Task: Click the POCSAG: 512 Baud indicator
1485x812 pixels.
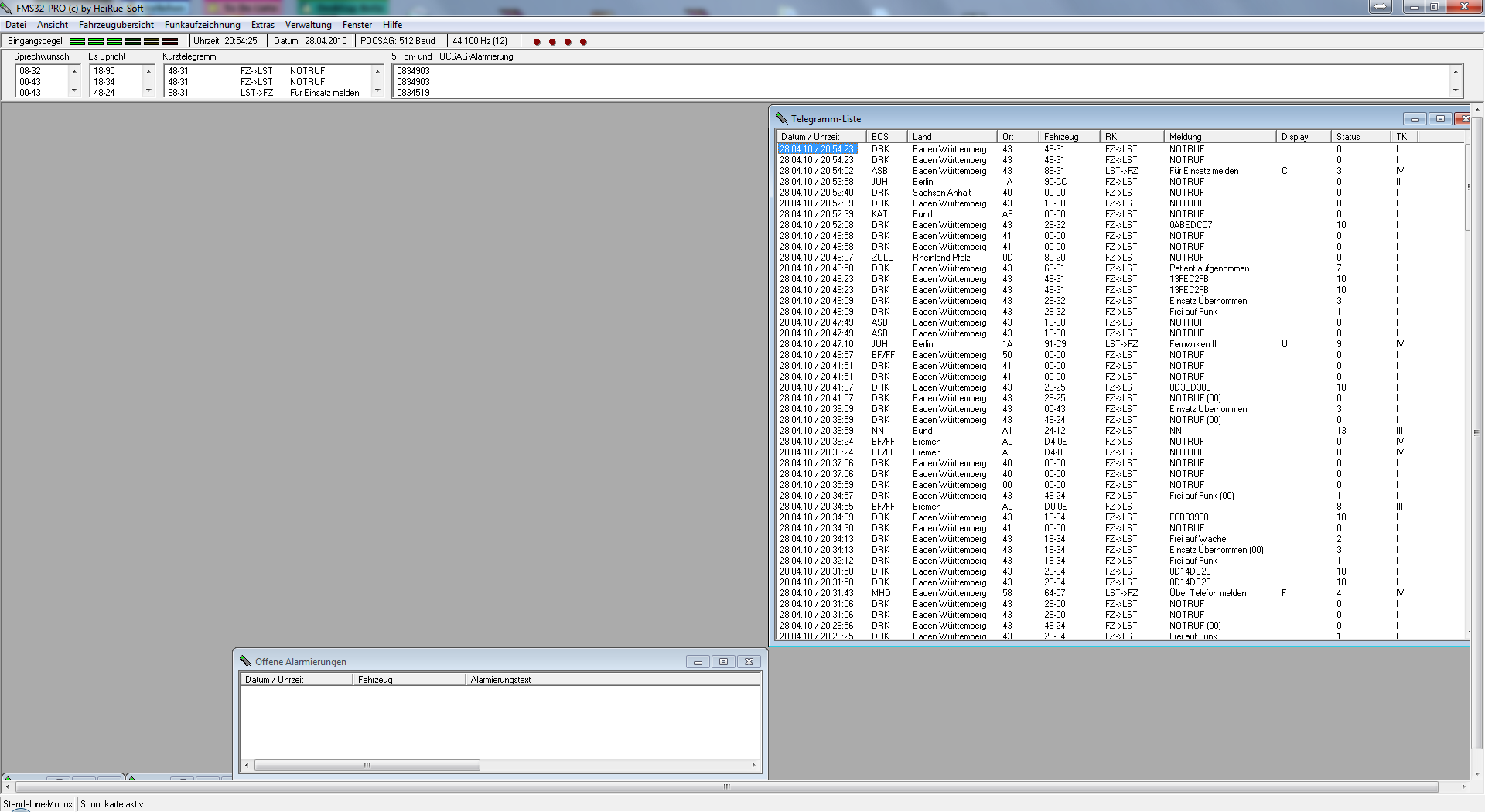Action: pos(398,41)
